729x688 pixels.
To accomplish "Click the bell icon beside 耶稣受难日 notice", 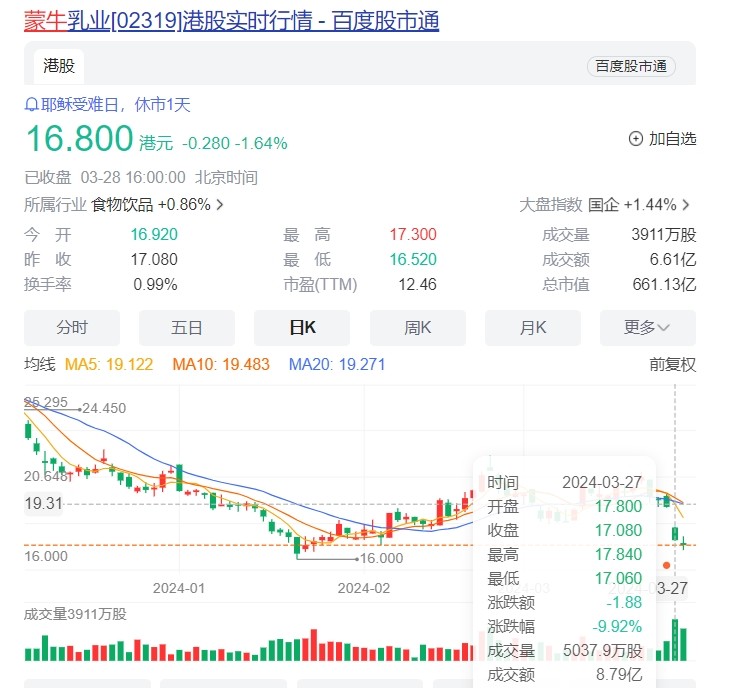I will 31,105.
